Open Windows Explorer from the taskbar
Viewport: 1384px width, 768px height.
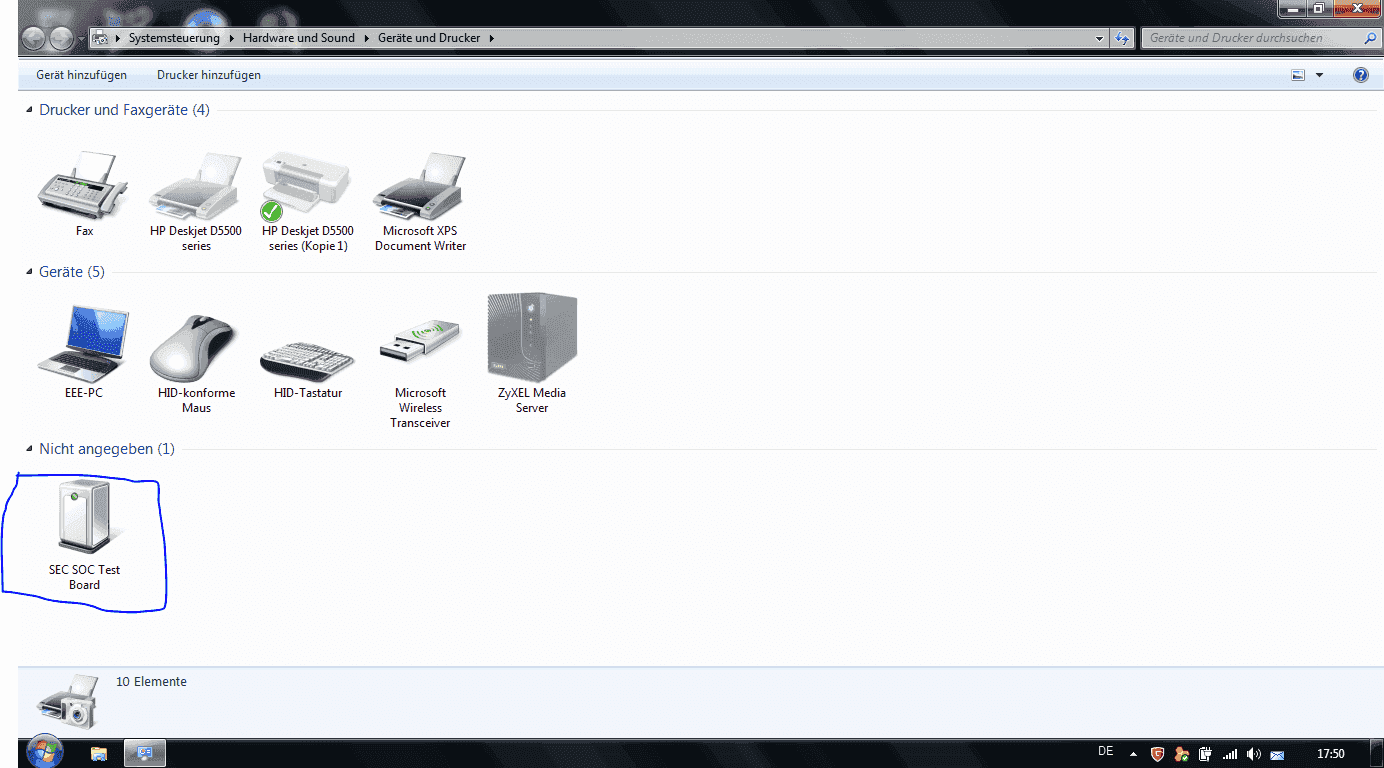click(99, 753)
